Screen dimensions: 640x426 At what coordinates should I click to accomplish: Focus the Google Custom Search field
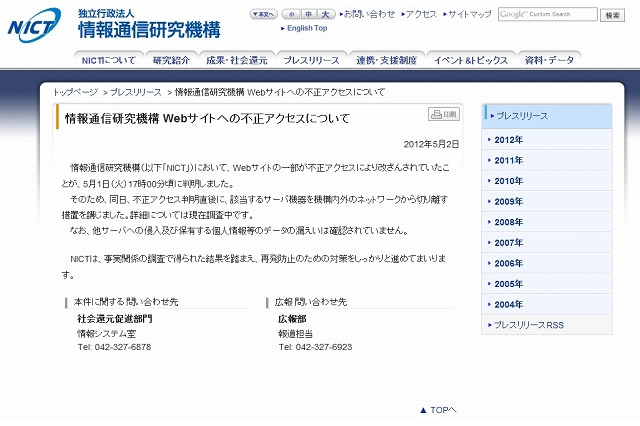[x=548, y=14]
